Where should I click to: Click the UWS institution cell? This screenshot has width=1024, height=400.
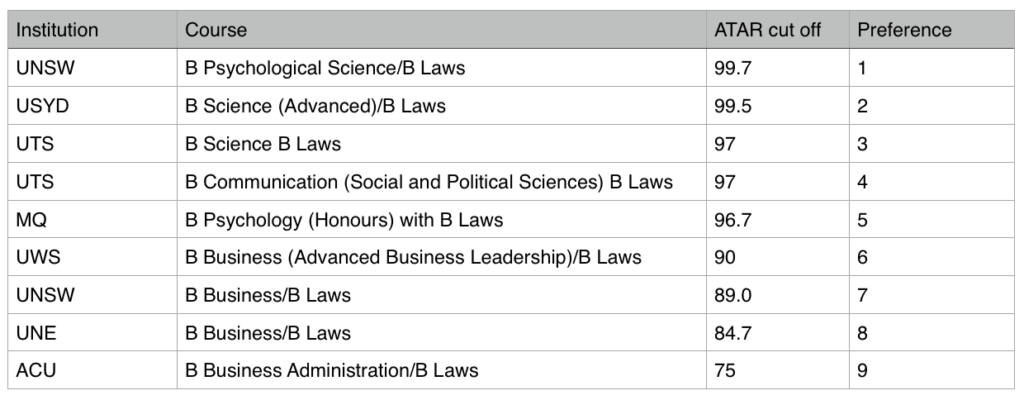click(38, 258)
